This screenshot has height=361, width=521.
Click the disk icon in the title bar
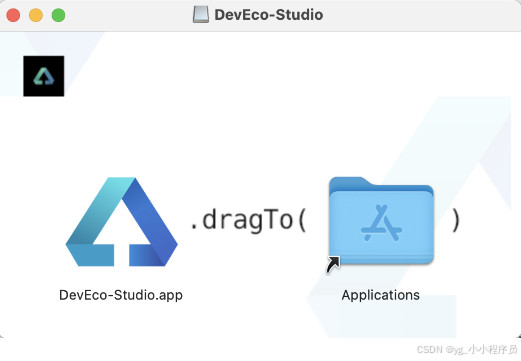point(201,15)
